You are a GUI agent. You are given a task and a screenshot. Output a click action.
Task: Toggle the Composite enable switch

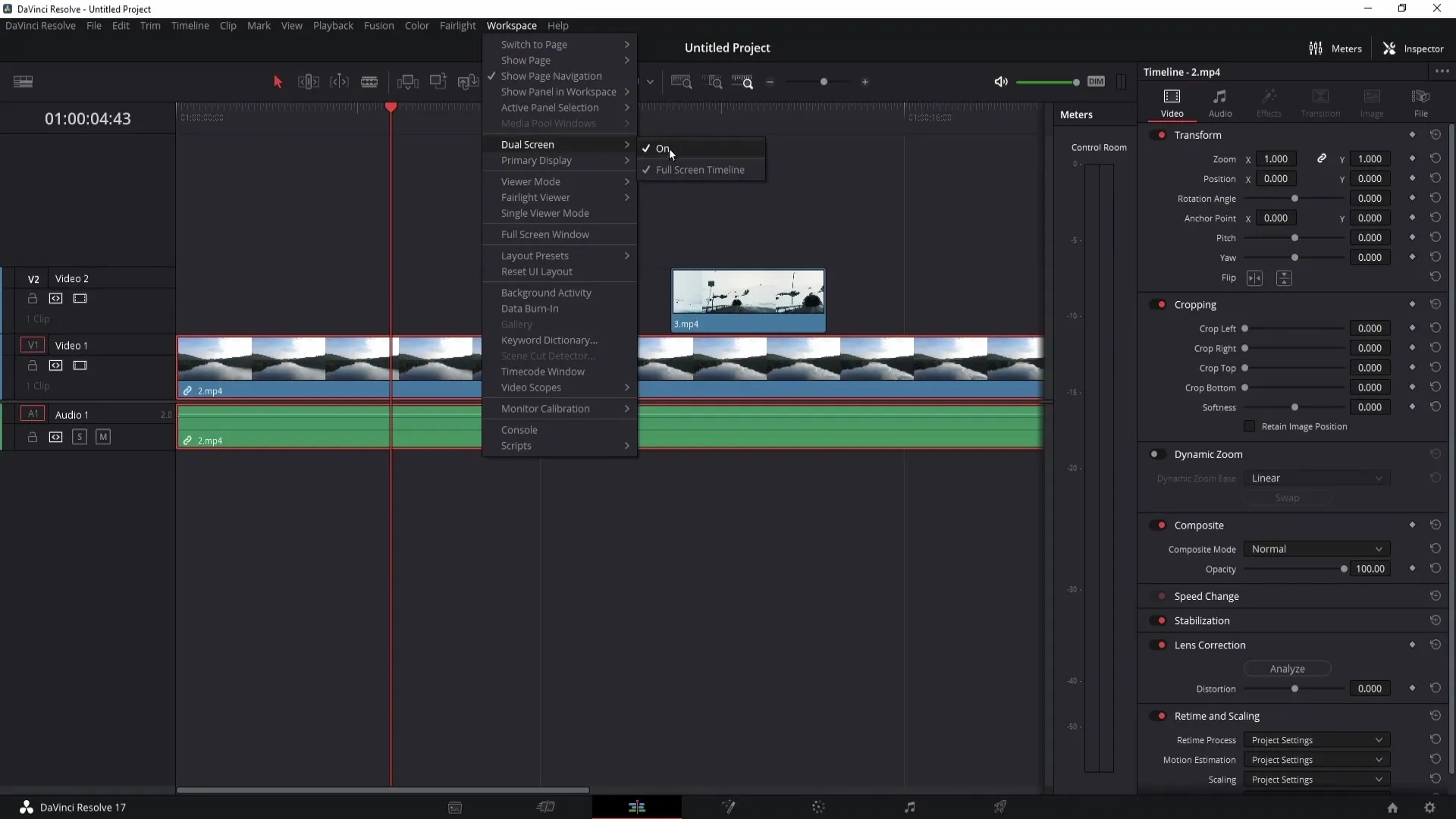tap(1158, 526)
